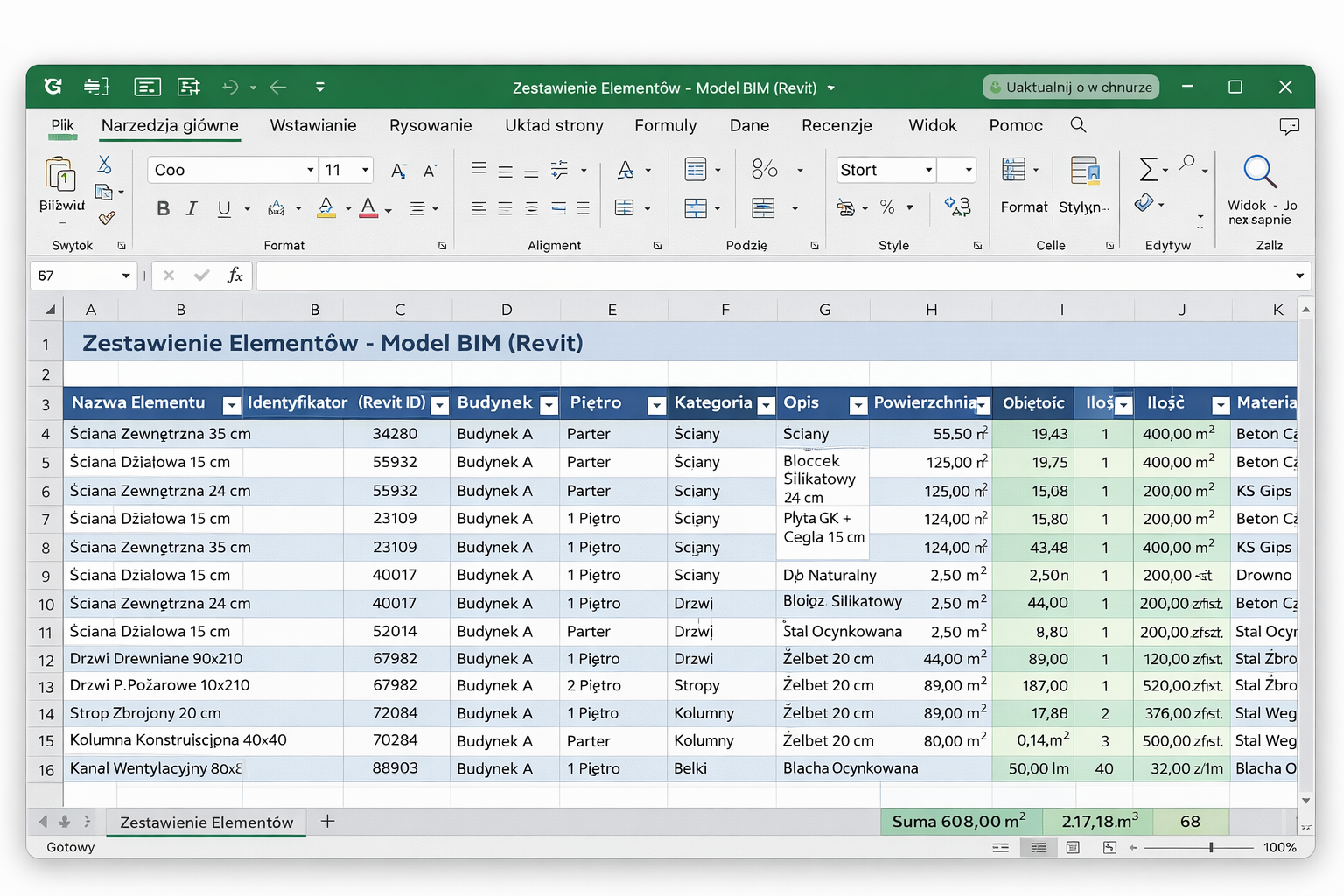Open the comments speech bubble icon

1289,126
